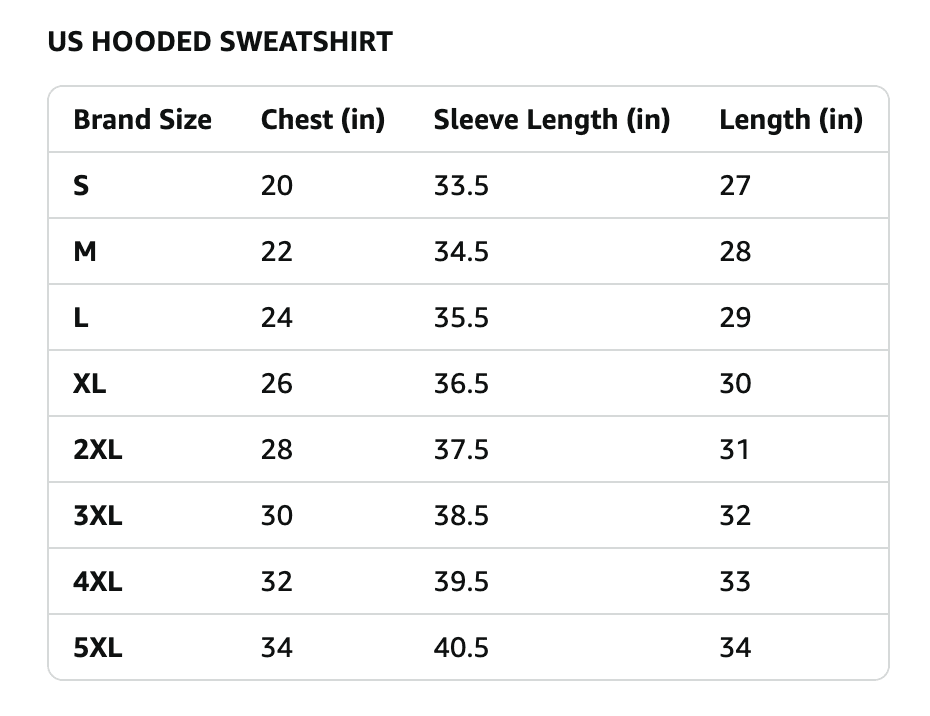Click chest value 20 in S row
The height and width of the screenshot is (716, 930).
pyautogui.click(x=277, y=186)
